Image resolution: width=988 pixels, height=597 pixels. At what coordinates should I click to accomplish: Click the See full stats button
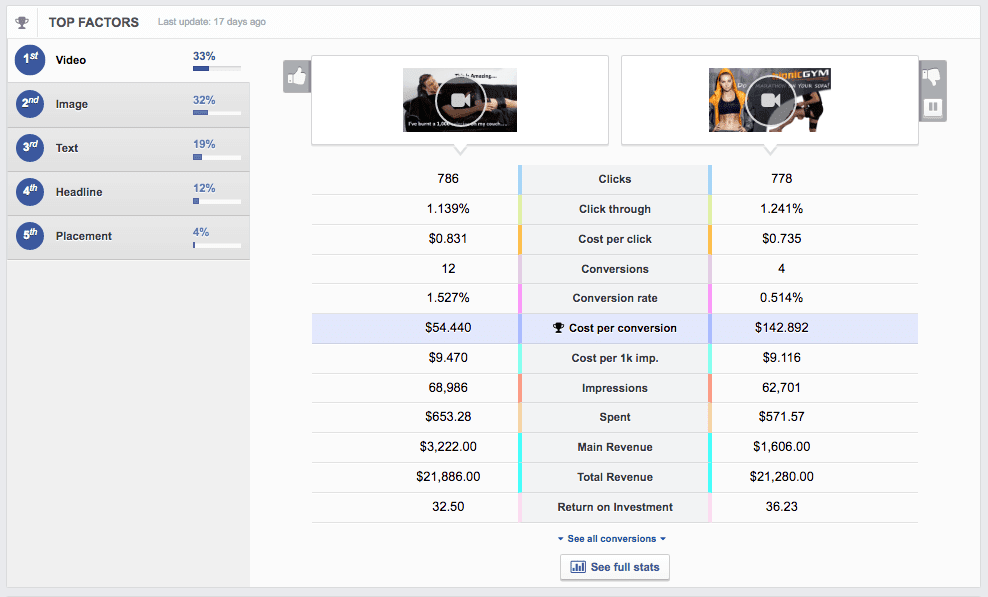coord(614,567)
